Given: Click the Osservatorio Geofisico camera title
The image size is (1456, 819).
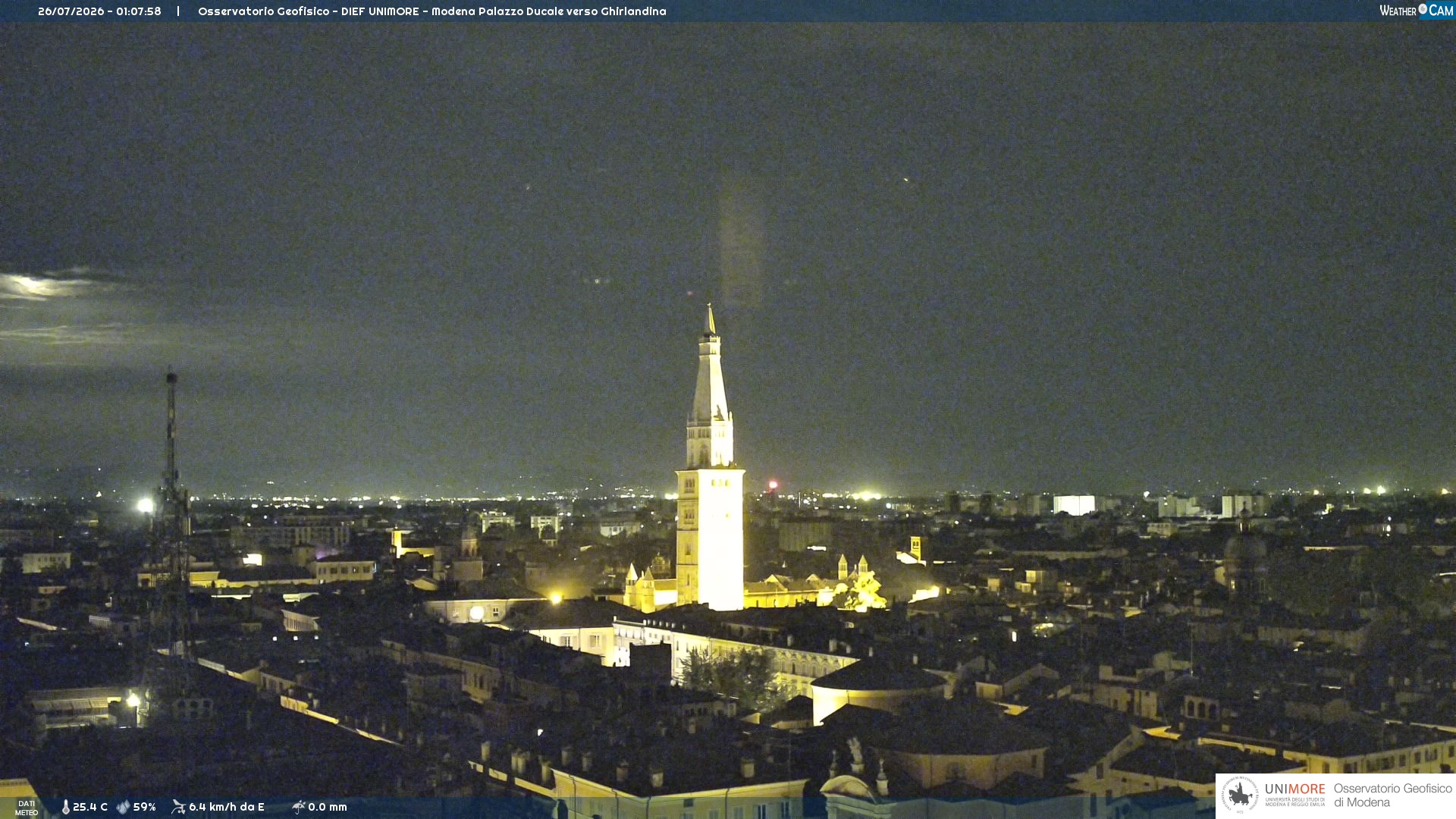Looking at the screenshot, I should [431, 11].
